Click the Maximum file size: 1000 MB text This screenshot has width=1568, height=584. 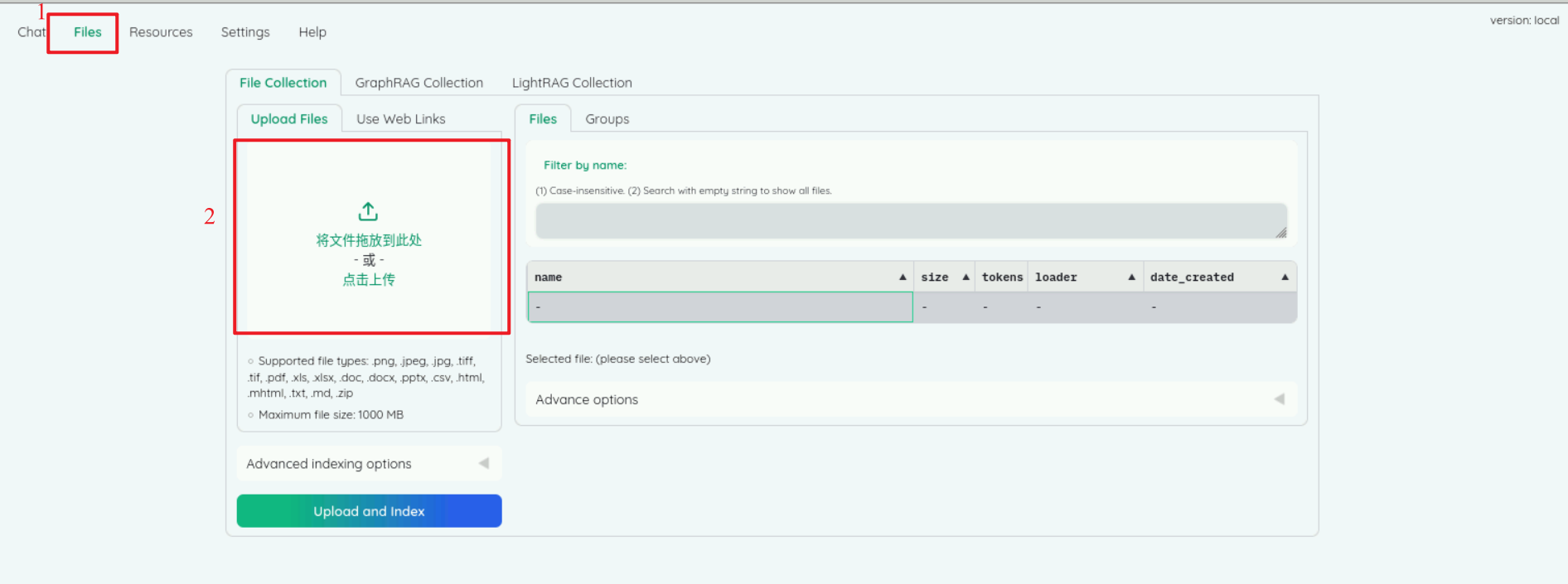331,415
